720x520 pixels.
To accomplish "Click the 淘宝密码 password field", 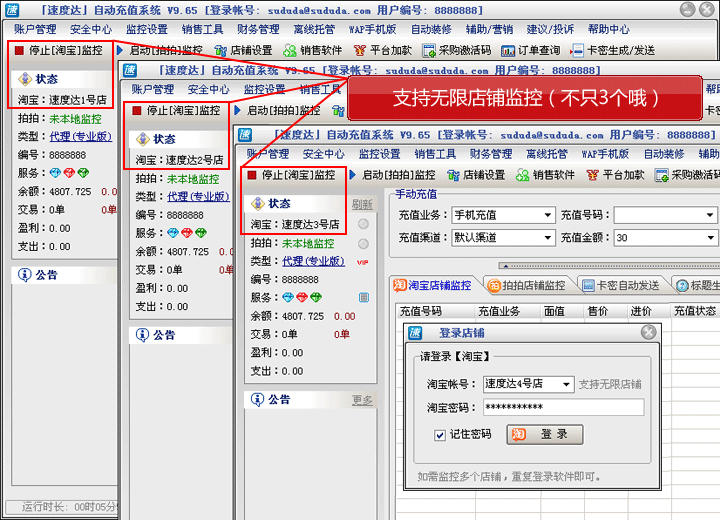I will [x=563, y=407].
